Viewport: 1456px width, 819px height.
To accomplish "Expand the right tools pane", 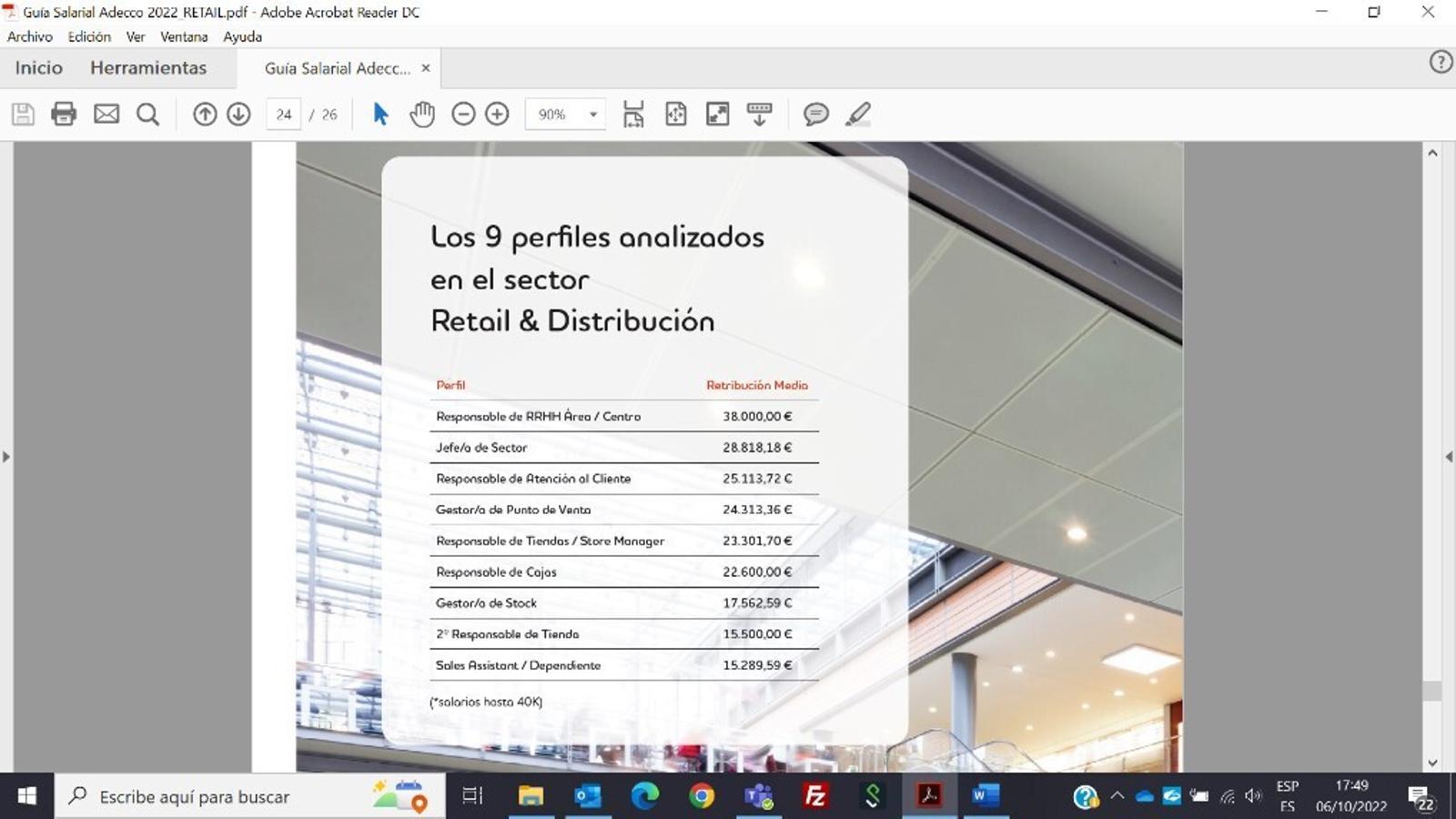I will (x=1449, y=457).
